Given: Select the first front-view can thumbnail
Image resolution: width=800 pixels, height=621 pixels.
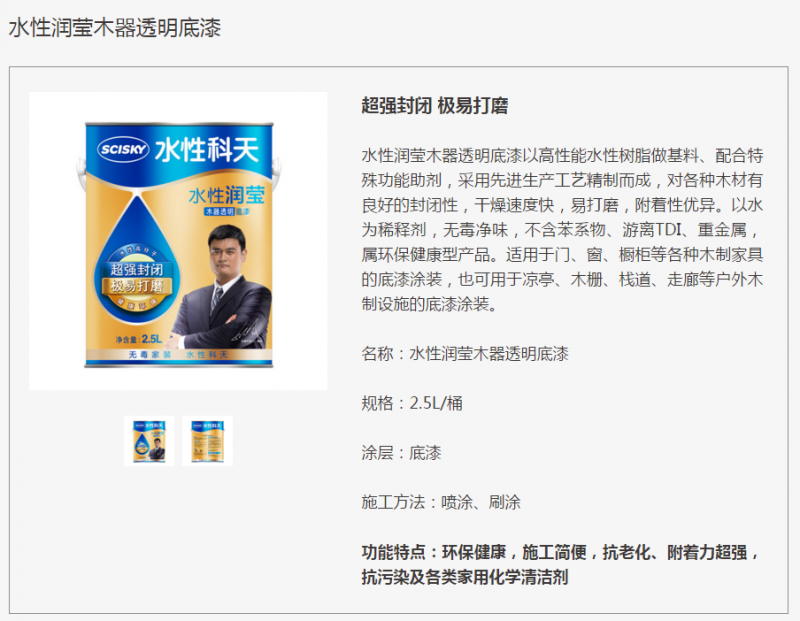Looking at the screenshot, I should (149, 441).
